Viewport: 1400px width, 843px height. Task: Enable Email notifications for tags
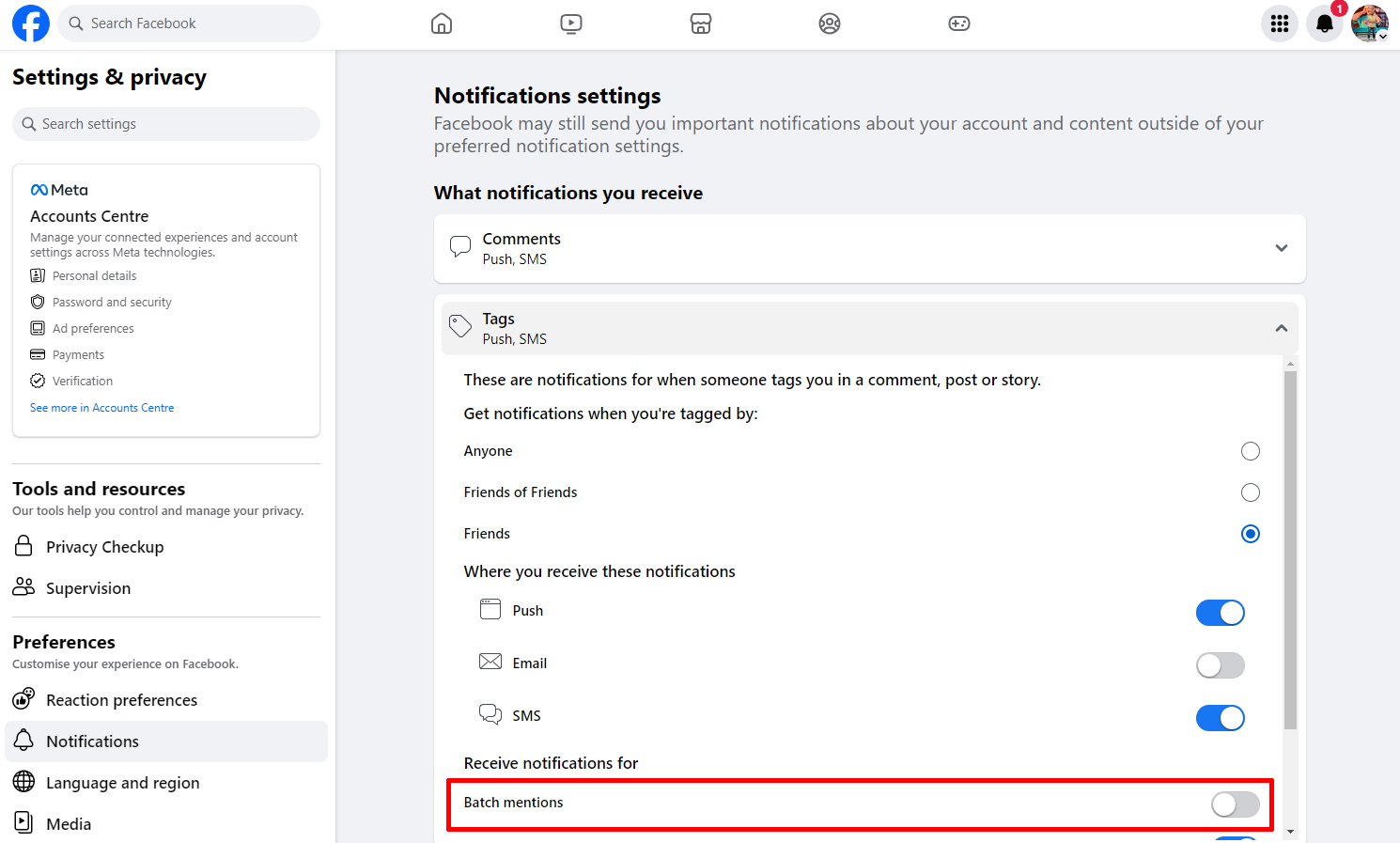pos(1220,665)
